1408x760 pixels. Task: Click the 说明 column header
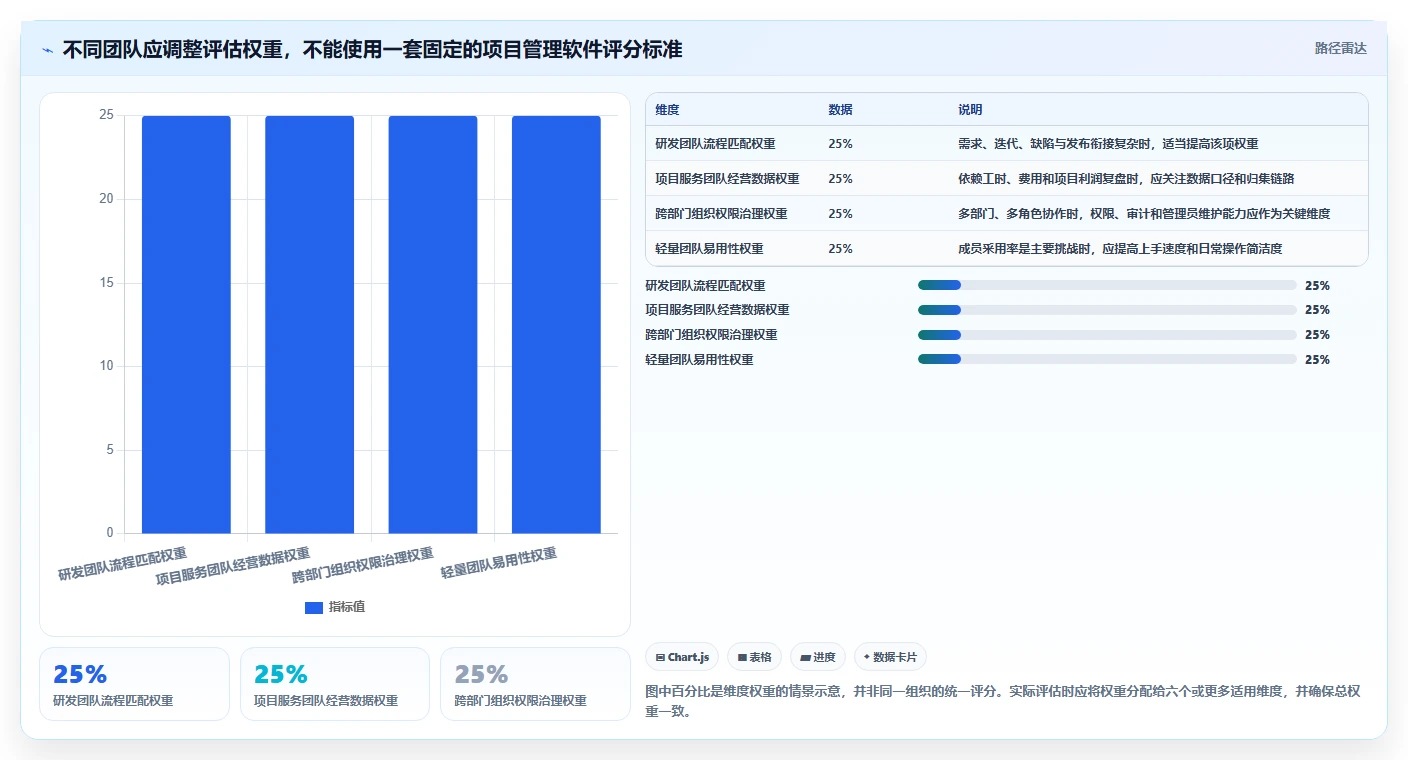[x=970, y=110]
